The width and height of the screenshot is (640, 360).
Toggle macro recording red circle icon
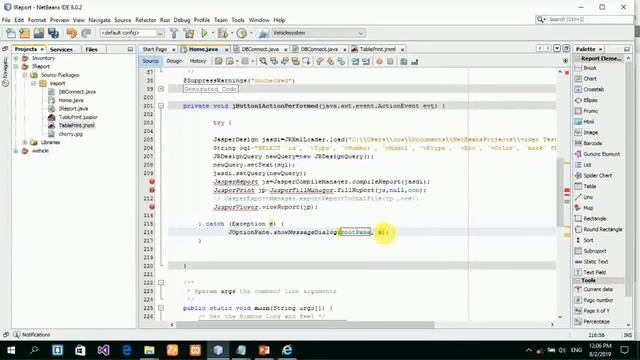point(379,61)
